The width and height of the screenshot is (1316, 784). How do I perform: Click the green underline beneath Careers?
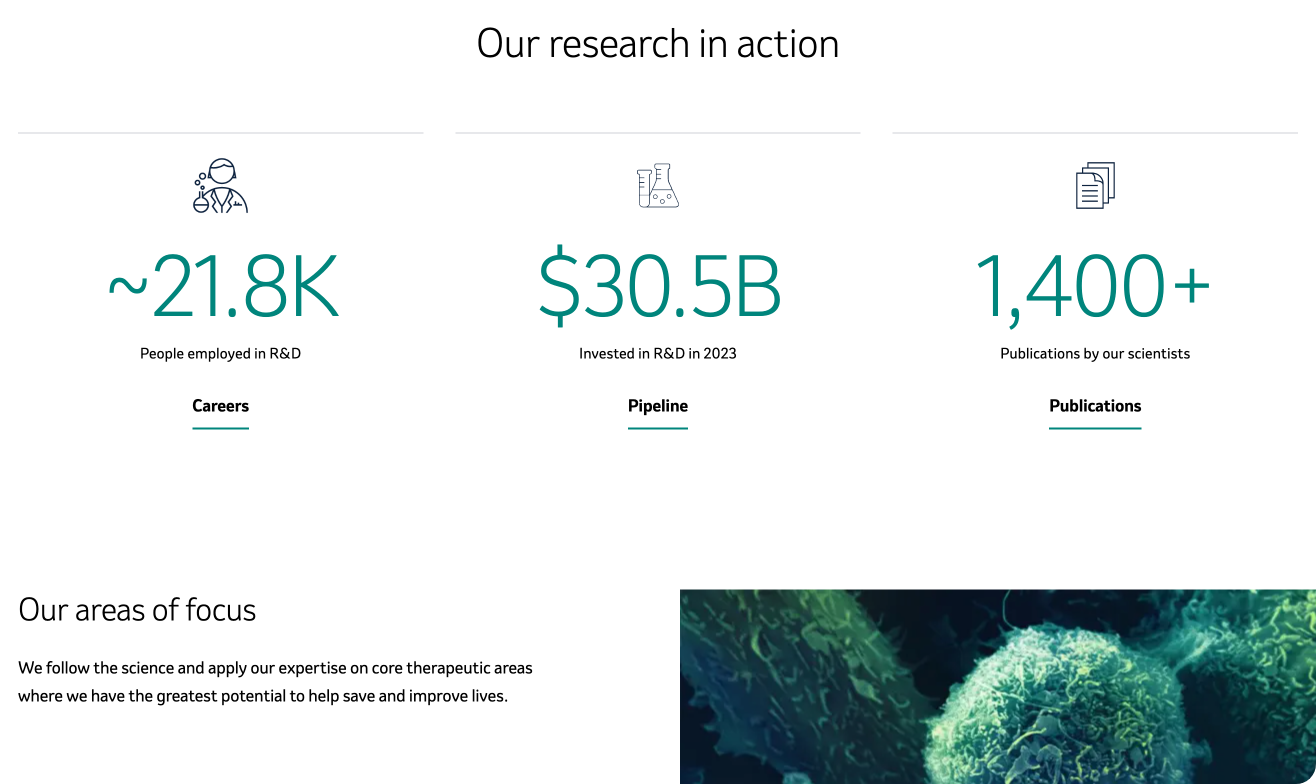pyautogui.click(x=220, y=428)
